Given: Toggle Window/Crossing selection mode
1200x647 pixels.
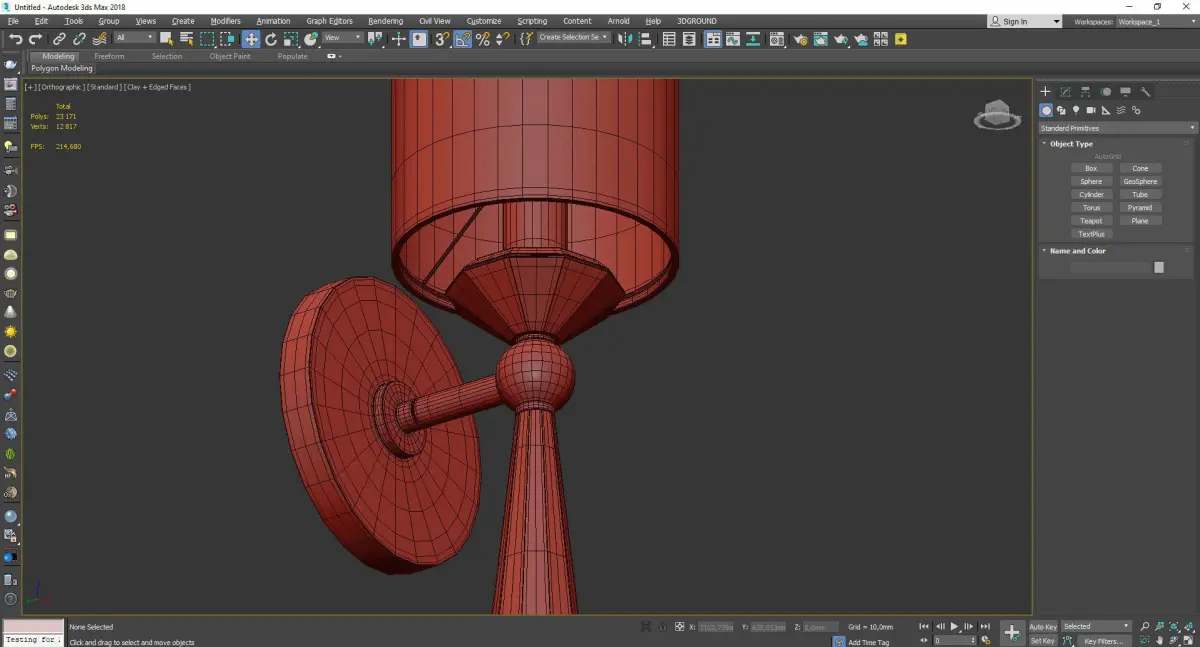Looking at the screenshot, I should (x=227, y=39).
